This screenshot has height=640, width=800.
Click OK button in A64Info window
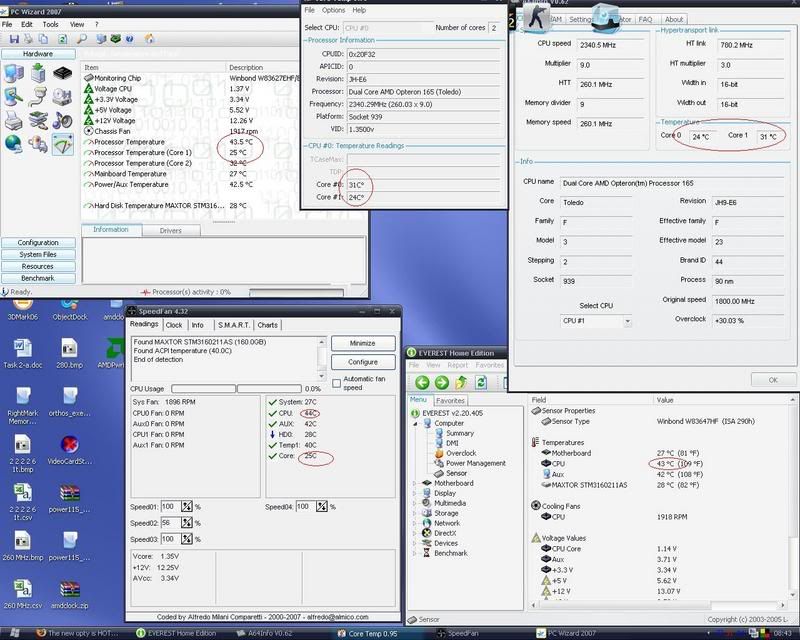pyautogui.click(x=773, y=380)
